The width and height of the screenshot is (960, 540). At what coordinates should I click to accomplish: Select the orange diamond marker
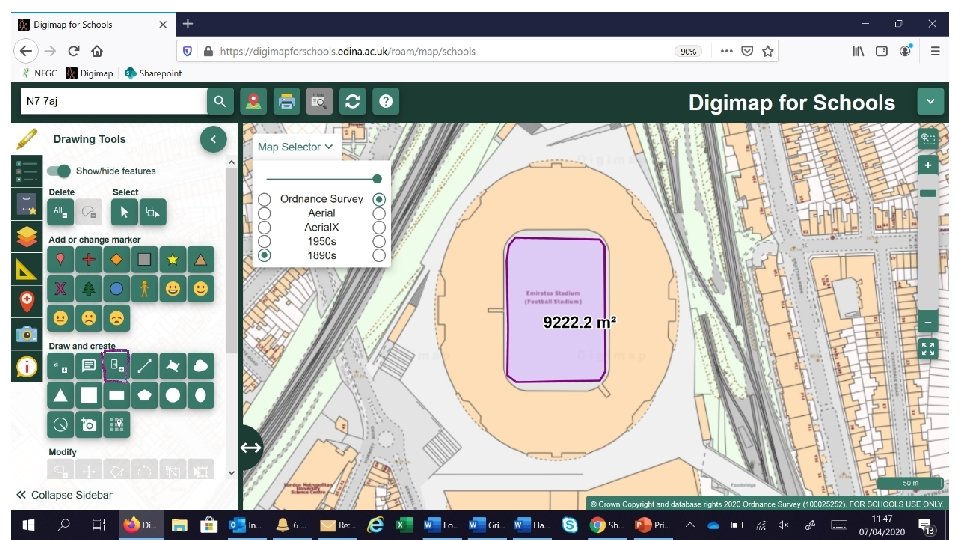[116, 260]
